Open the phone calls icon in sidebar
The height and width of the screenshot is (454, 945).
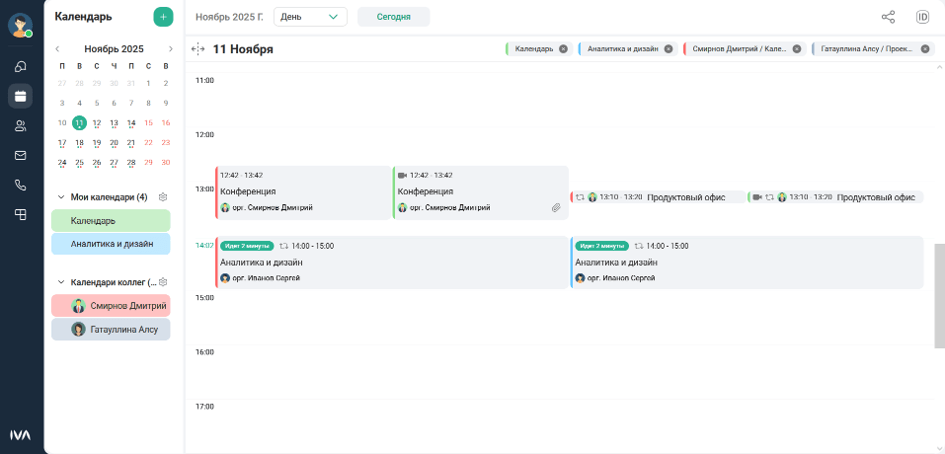click(x=20, y=185)
